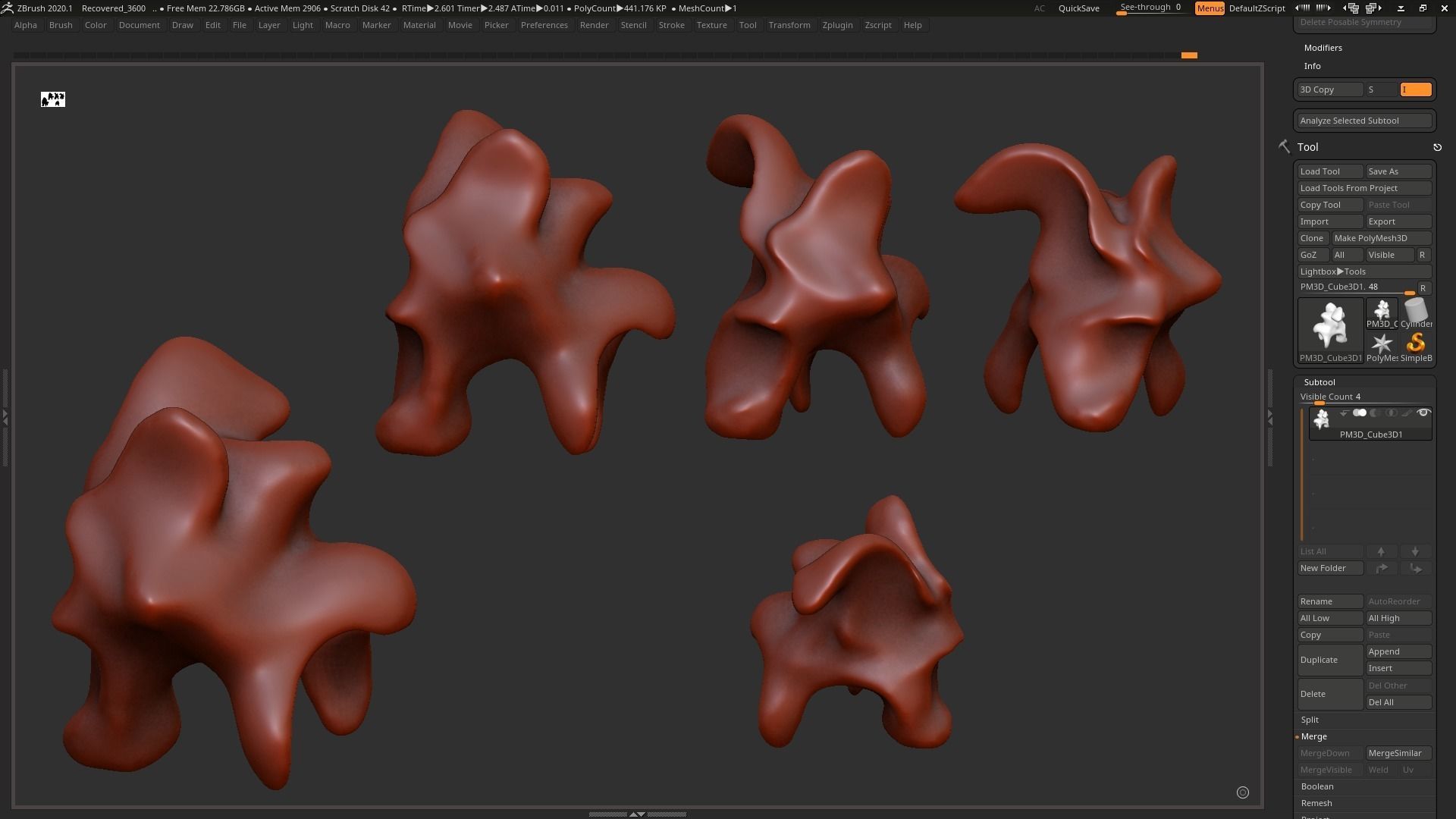Click the next UI layout icon in title bar
Image resolution: width=1456 pixels, height=819 pixels.
pyautogui.click(x=1374, y=8)
